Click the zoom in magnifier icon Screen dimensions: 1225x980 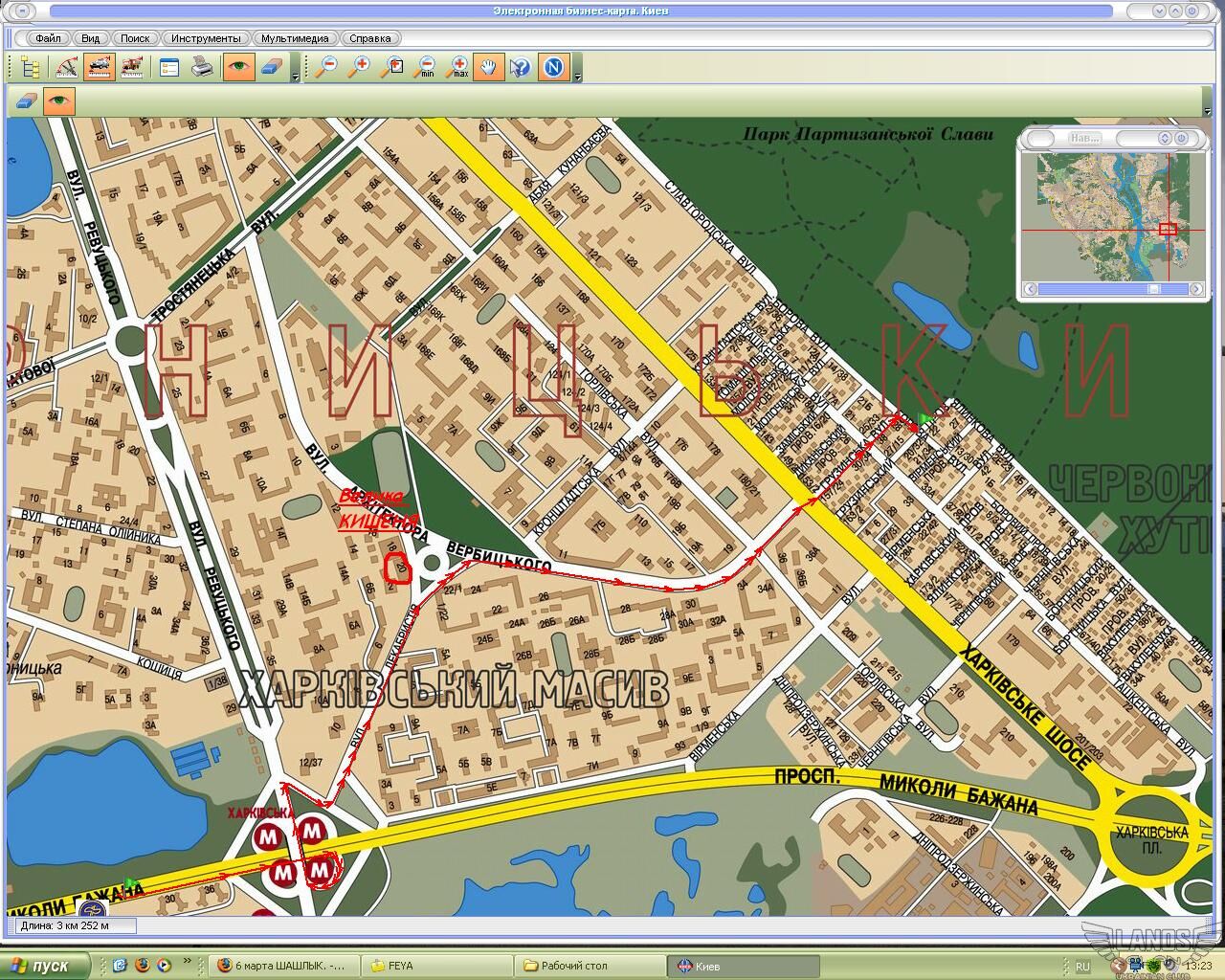coord(359,68)
